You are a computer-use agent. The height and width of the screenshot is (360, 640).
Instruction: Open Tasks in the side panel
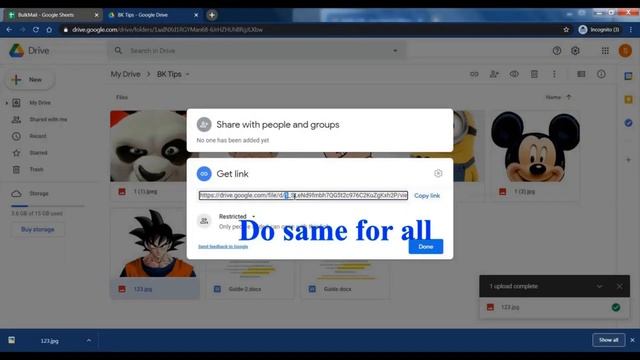pos(629,122)
